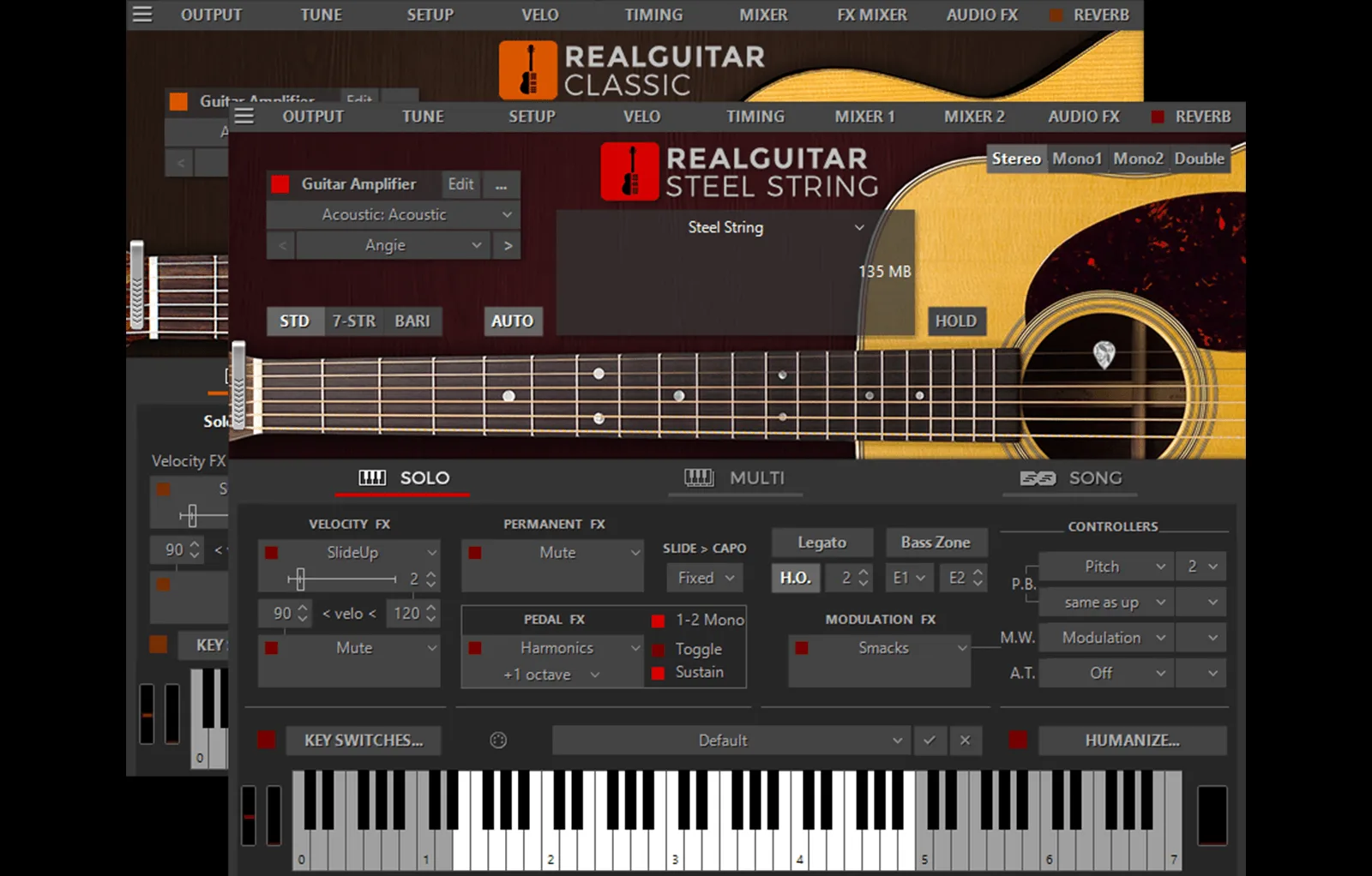Open the HUMANIZE settings
Viewport: 1372px width, 876px height.
[1132, 740]
